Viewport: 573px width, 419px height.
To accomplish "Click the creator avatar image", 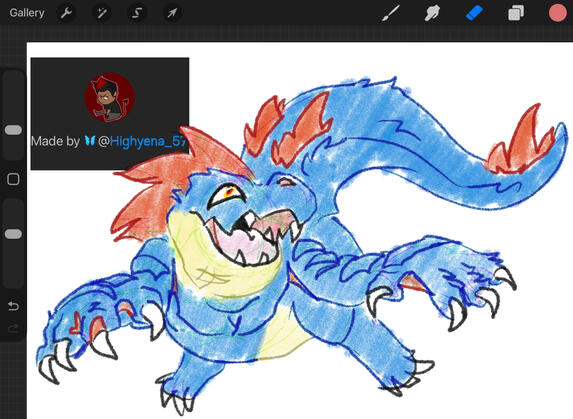I will click(110, 98).
